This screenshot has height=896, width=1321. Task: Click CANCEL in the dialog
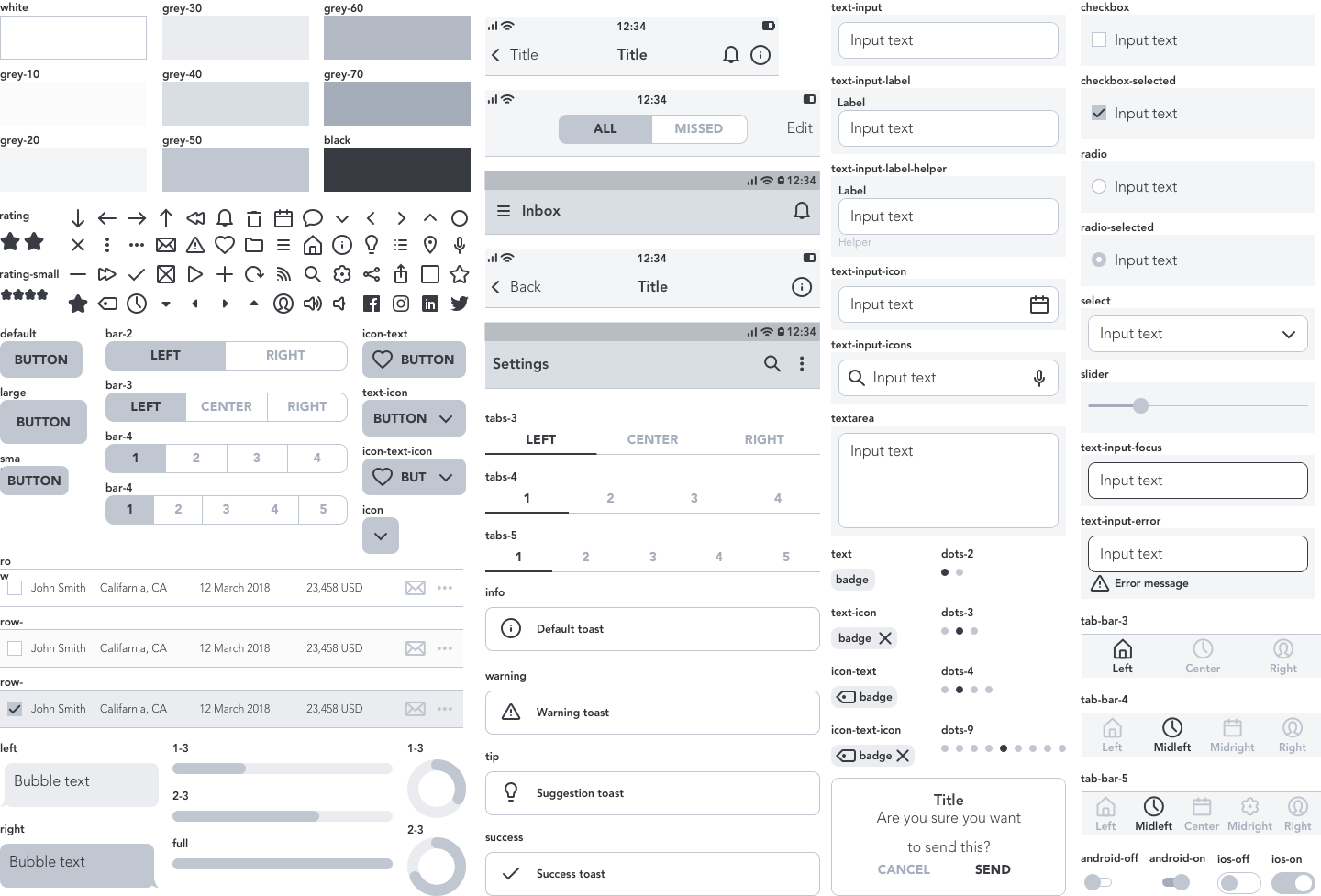904,869
